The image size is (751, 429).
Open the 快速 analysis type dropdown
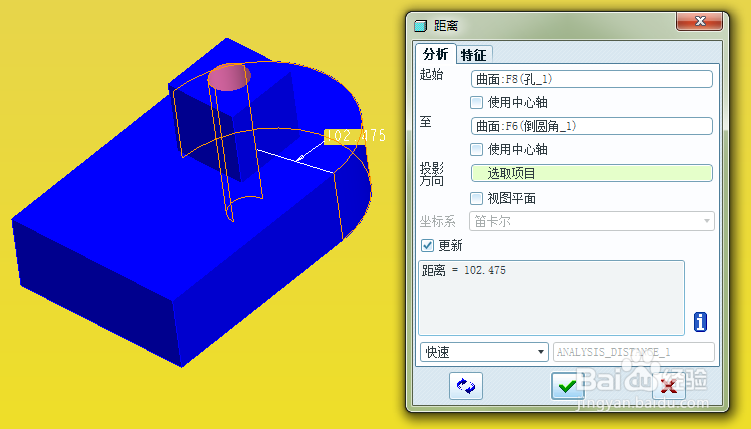484,352
